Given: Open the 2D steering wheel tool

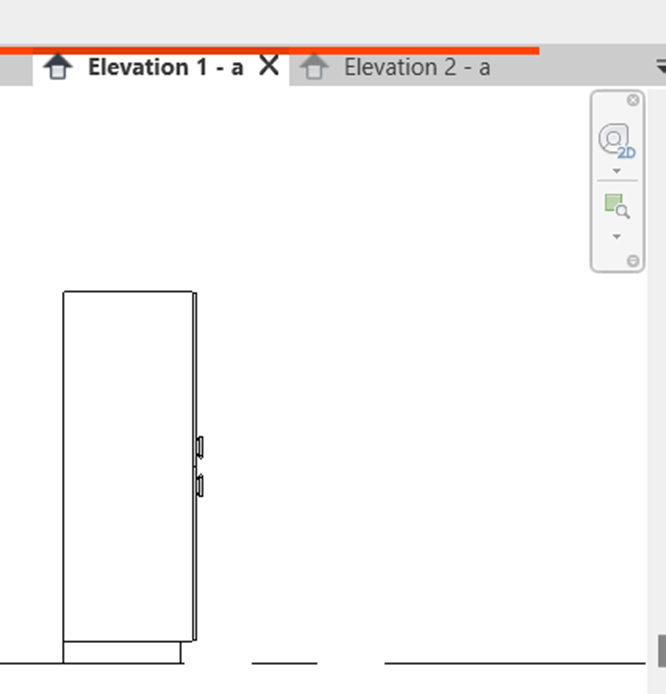Looking at the screenshot, I should [617, 141].
